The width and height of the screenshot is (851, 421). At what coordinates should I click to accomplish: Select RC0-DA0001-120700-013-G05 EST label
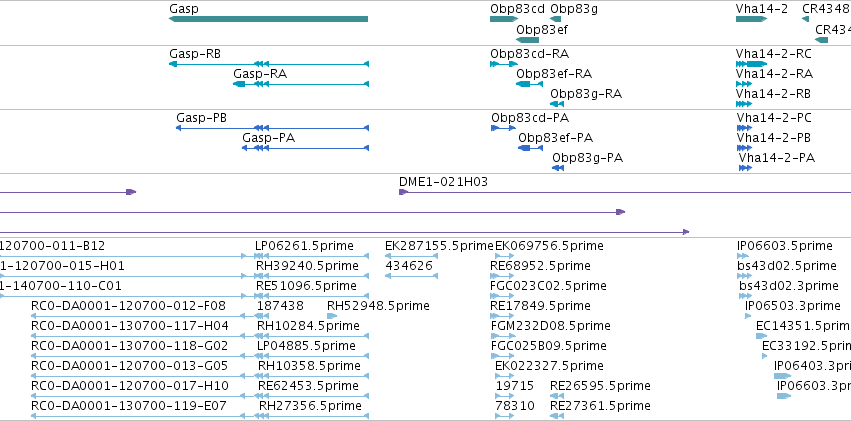tap(130, 366)
